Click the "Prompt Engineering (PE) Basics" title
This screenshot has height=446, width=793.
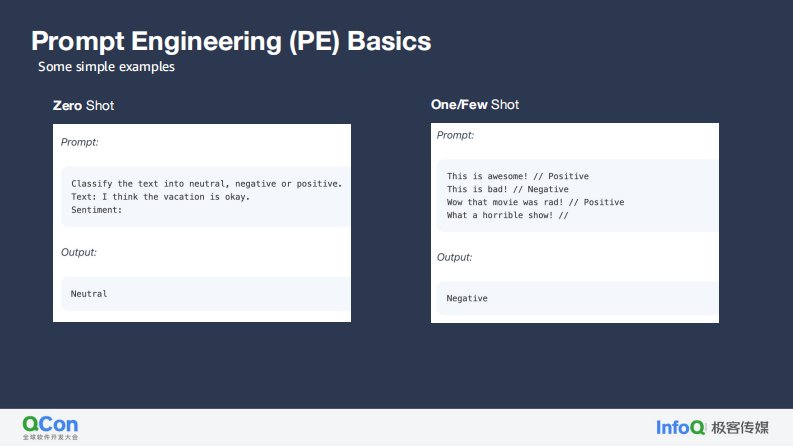231,41
